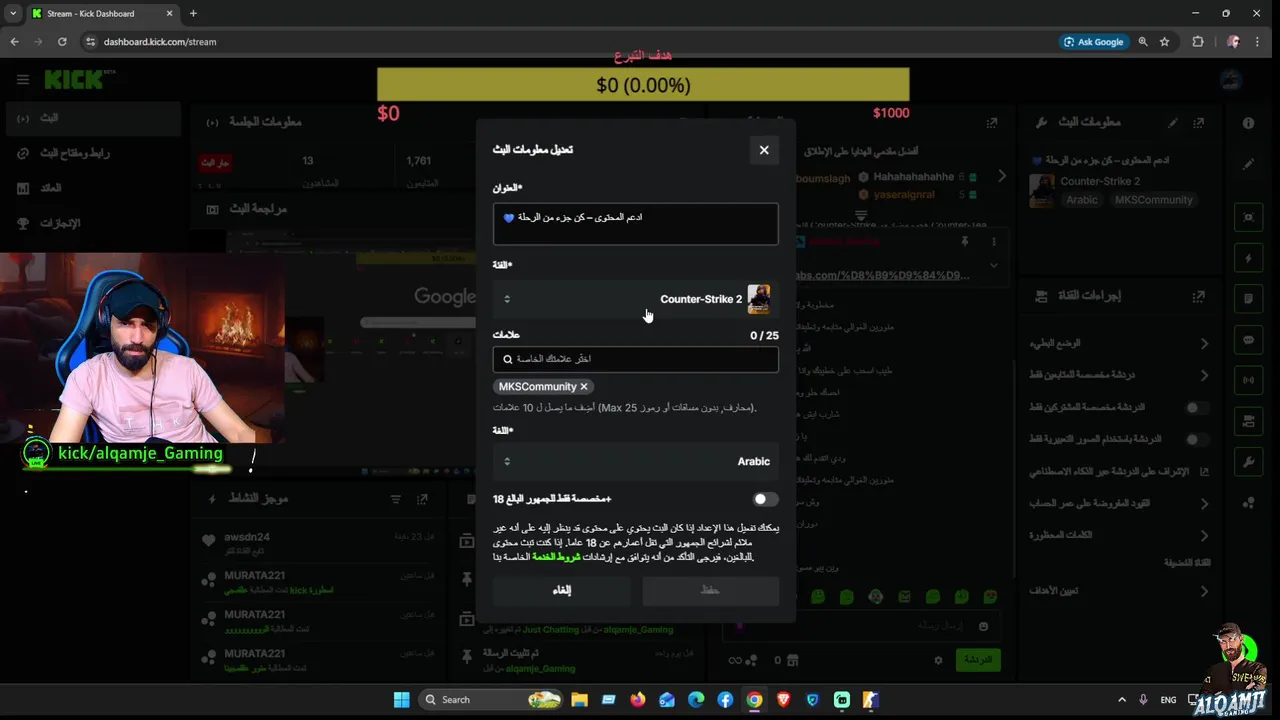Open AI chat moderation external link
Viewport: 1280px width, 720px height.
1204,471
